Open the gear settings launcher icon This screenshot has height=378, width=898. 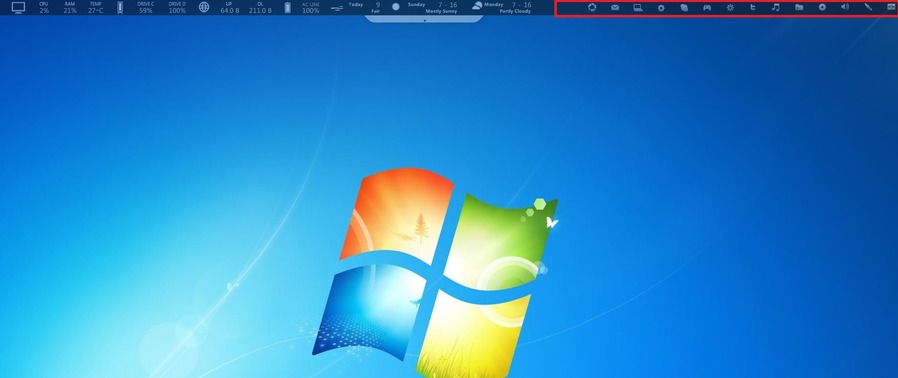(661, 8)
